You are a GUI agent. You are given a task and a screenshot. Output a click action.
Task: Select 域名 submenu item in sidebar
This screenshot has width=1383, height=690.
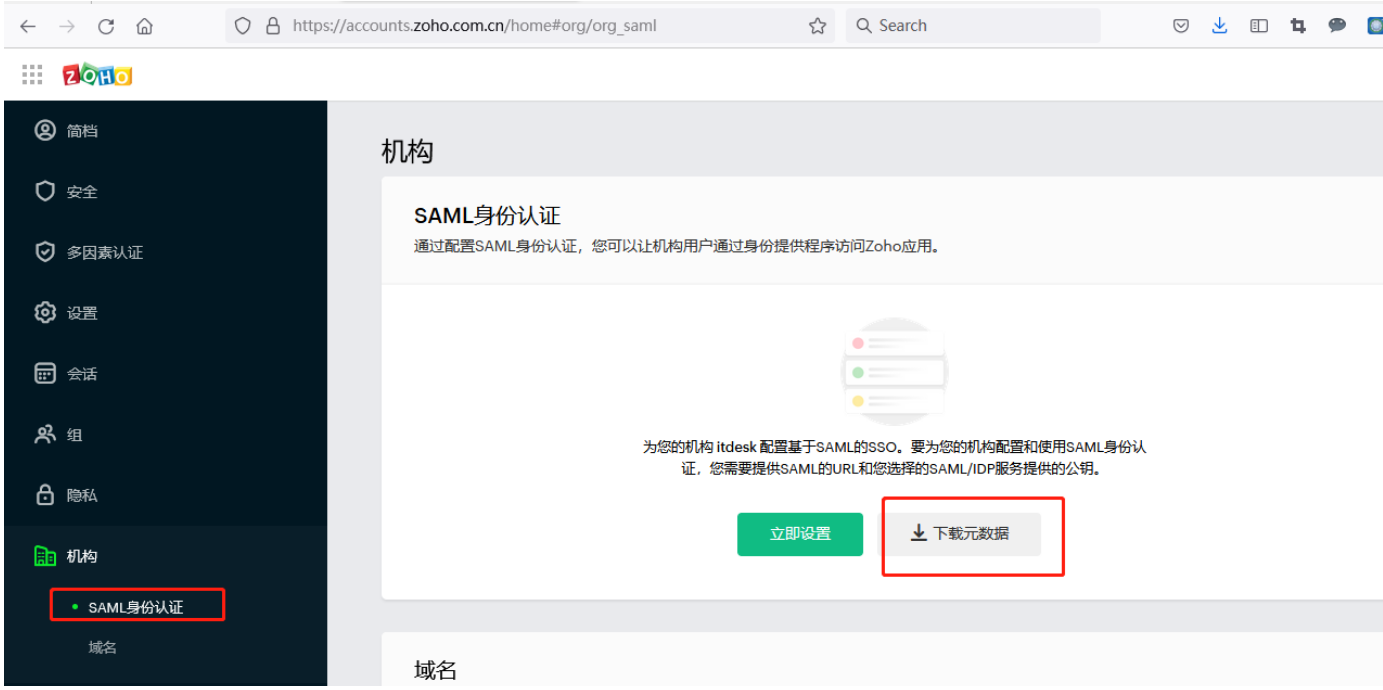click(x=102, y=647)
